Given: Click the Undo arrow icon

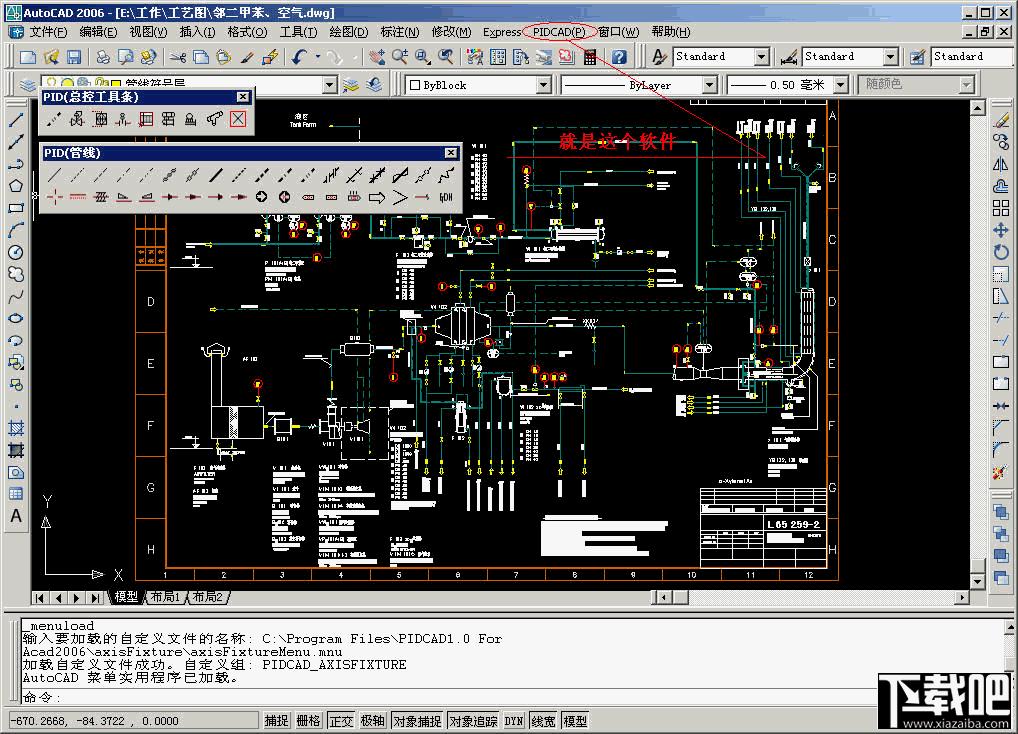Looking at the screenshot, I should (299, 57).
